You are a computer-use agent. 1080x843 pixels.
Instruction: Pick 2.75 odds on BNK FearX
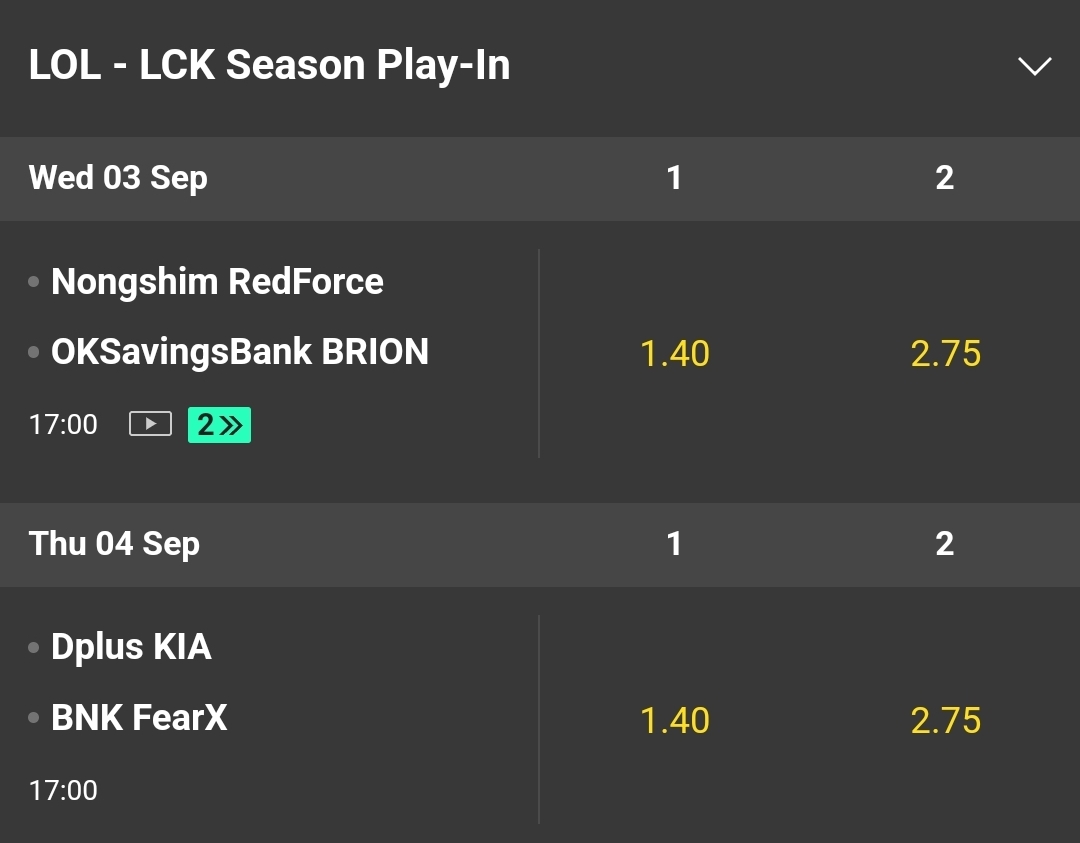[x=945, y=720]
